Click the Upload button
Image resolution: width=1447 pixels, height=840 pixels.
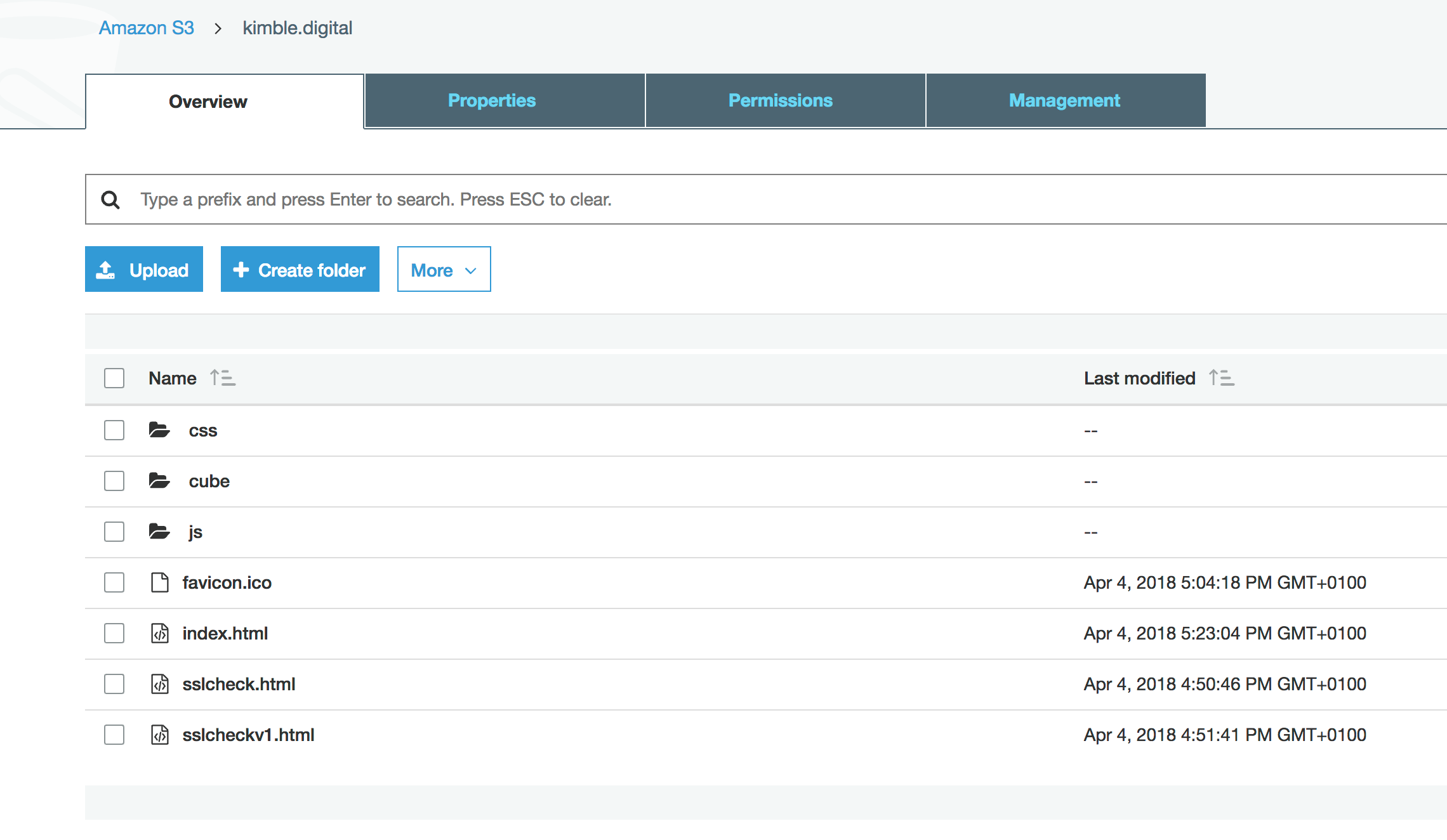(x=144, y=270)
